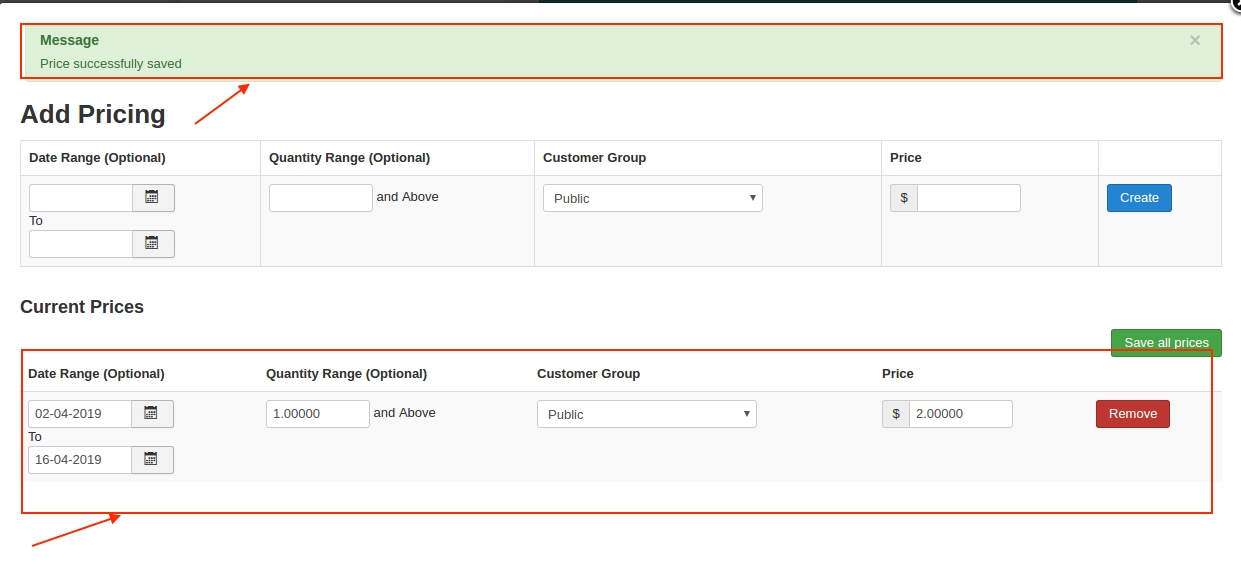
Task: Open calendar icon beside 16-04-2019 date
Action: click(x=152, y=460)
